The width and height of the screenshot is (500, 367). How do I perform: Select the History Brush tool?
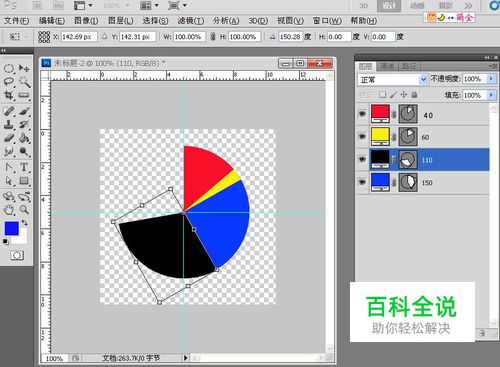click(24, 124)
